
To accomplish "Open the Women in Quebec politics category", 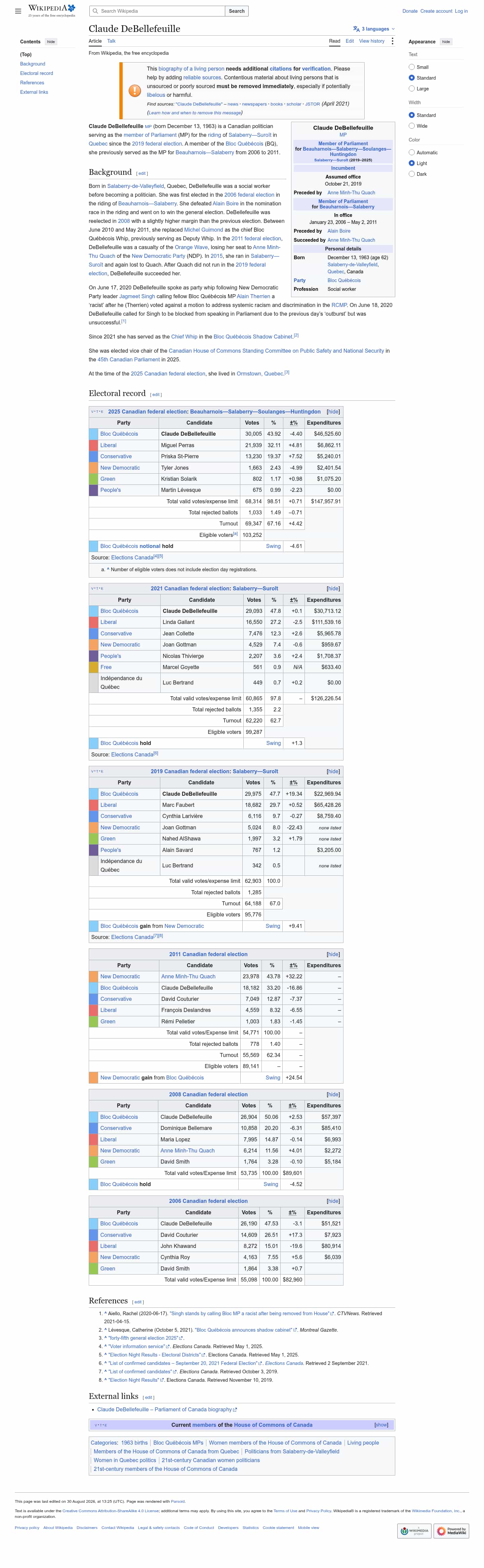I will pos(125,1460).
